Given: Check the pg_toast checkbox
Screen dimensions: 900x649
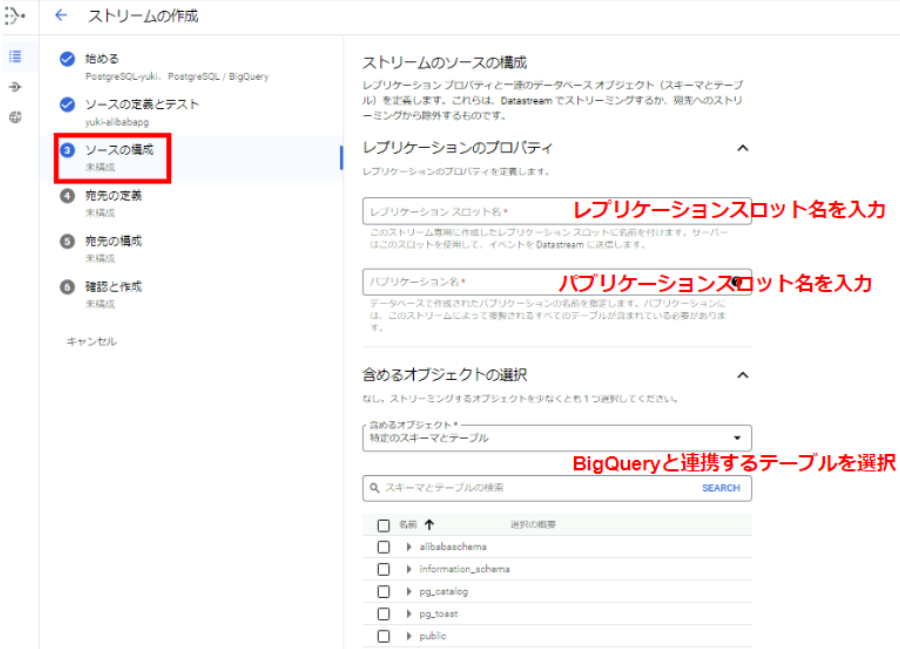Looking at the screenshot, I should 383,614.
